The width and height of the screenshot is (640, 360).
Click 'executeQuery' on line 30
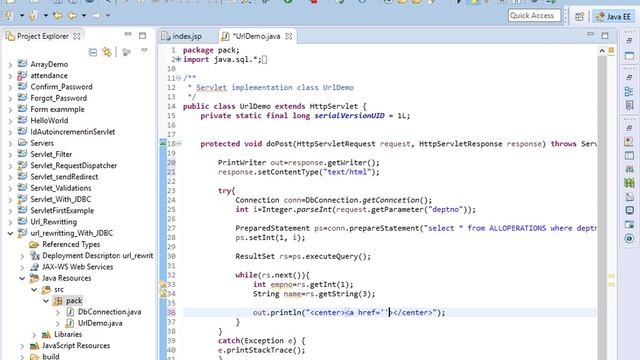(332, 256)
